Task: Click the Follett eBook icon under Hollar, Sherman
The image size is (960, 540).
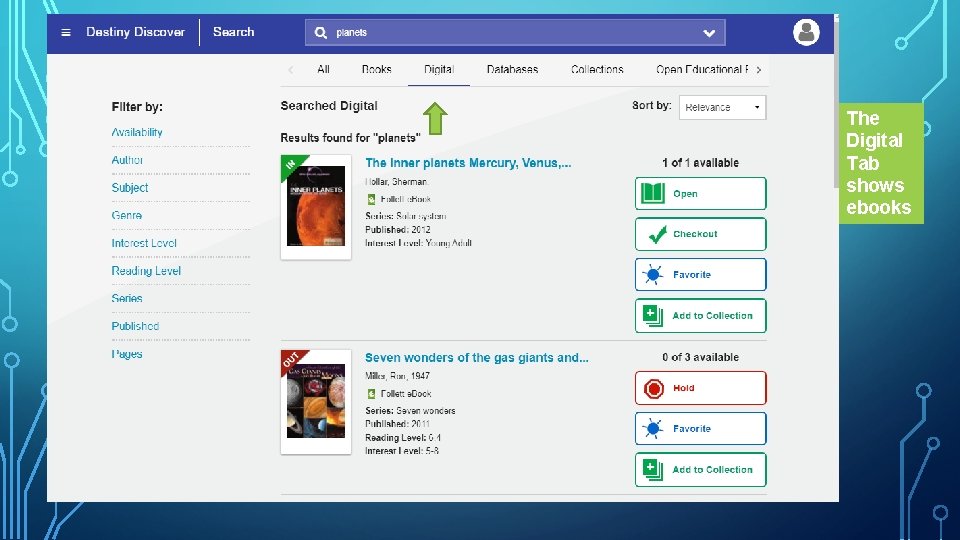Action: click(371, 200)
